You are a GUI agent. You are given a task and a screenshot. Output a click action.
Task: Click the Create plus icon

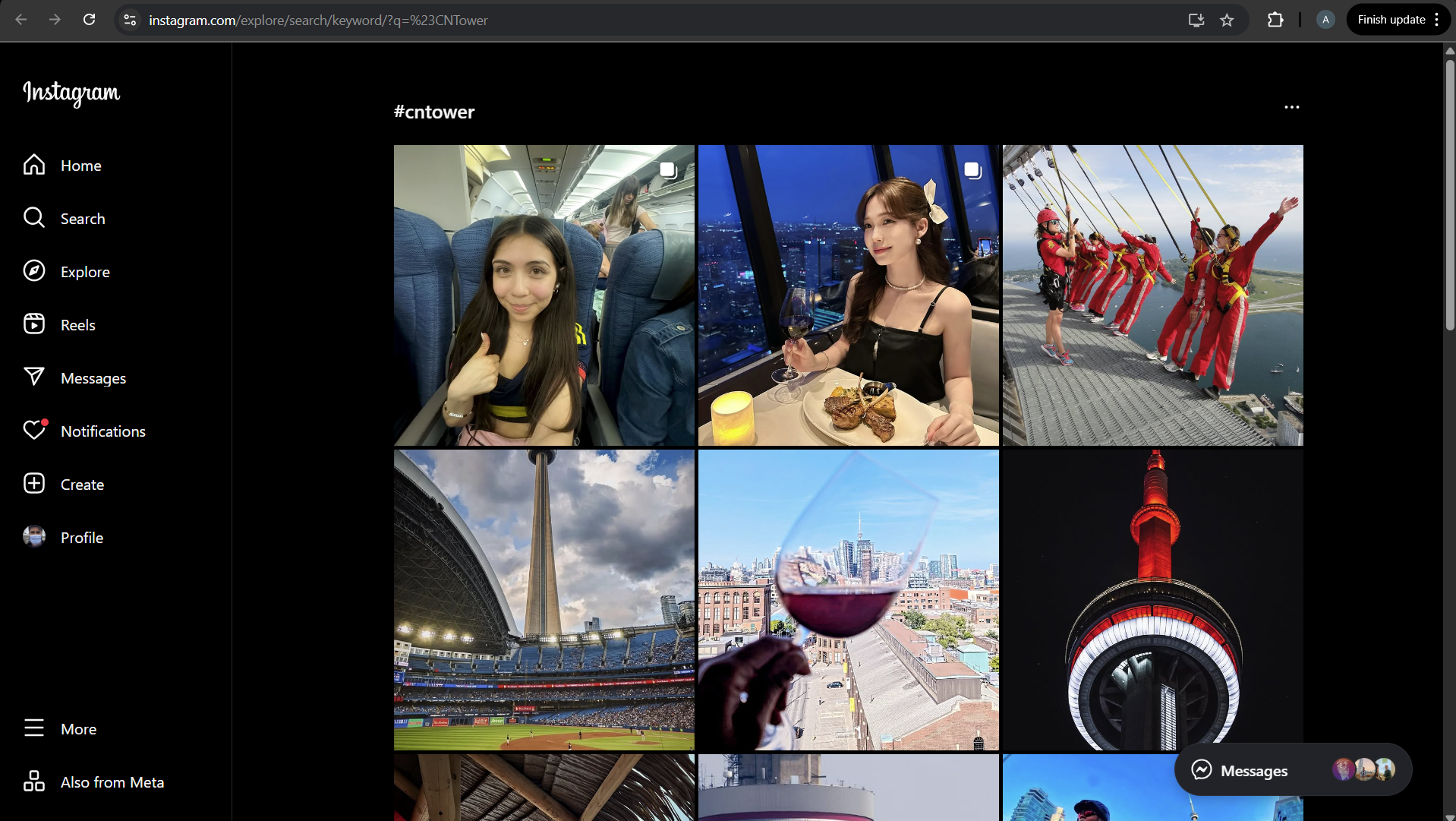coord(34,484)
